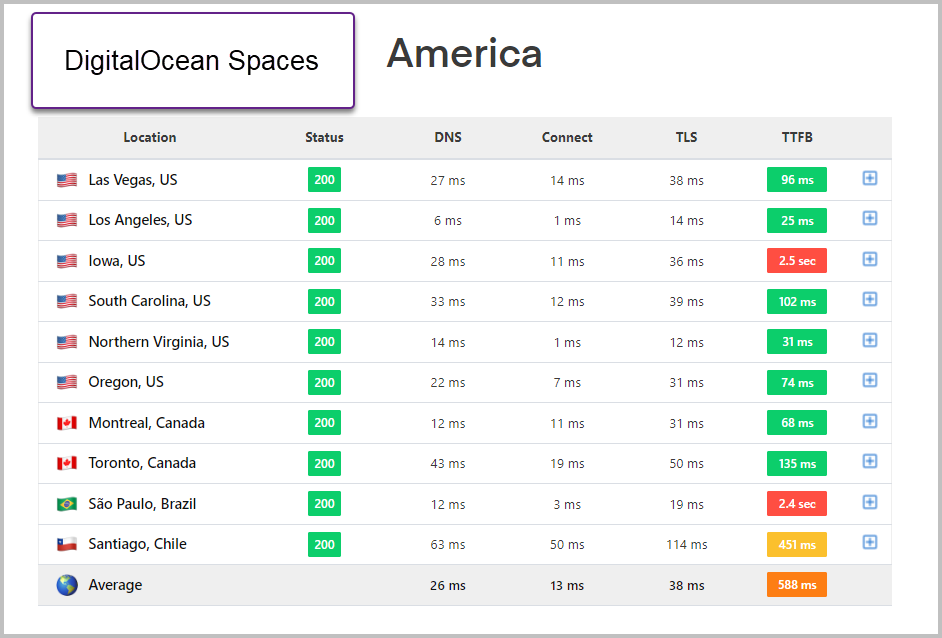Click the DNS column header
Viewport: 942px width, 638px height.
[x=448, y=138]
